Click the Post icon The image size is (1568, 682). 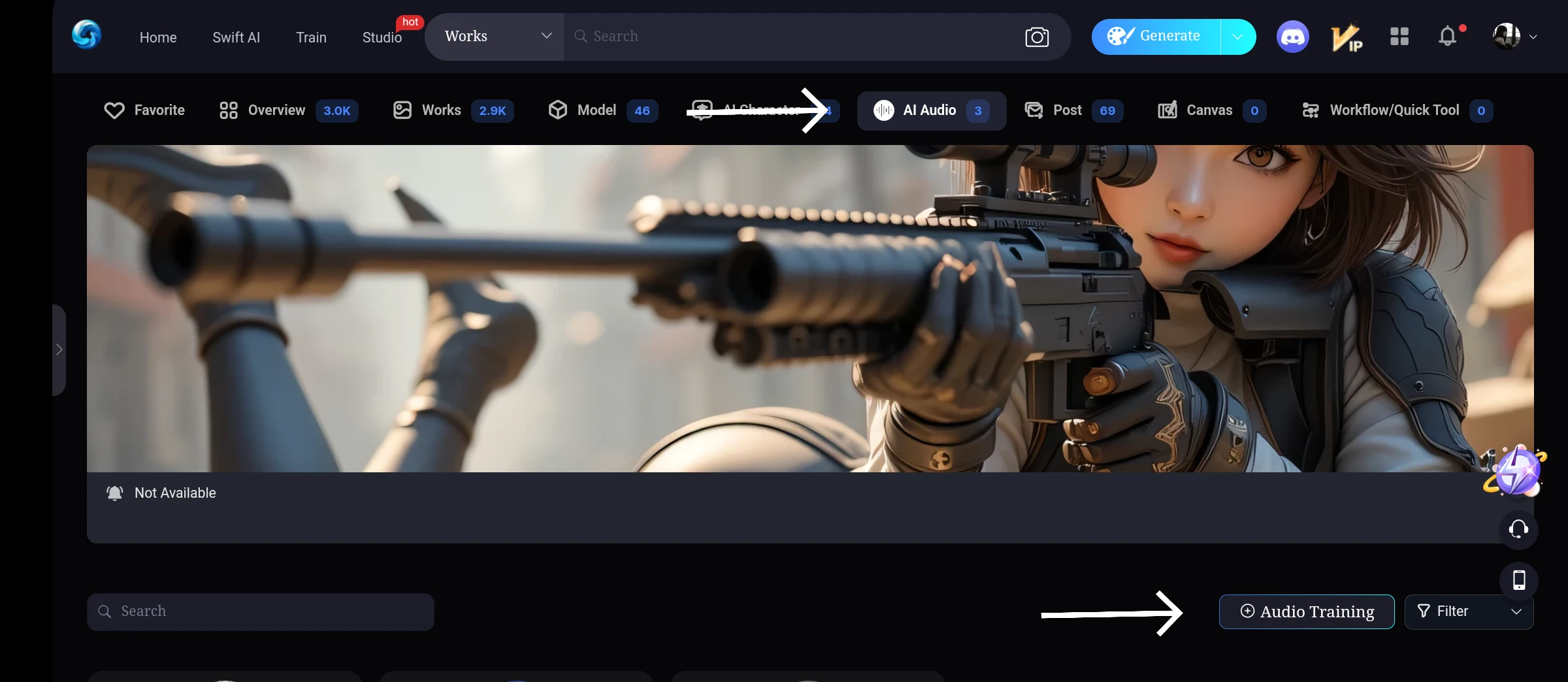[x=1034, y=110]
